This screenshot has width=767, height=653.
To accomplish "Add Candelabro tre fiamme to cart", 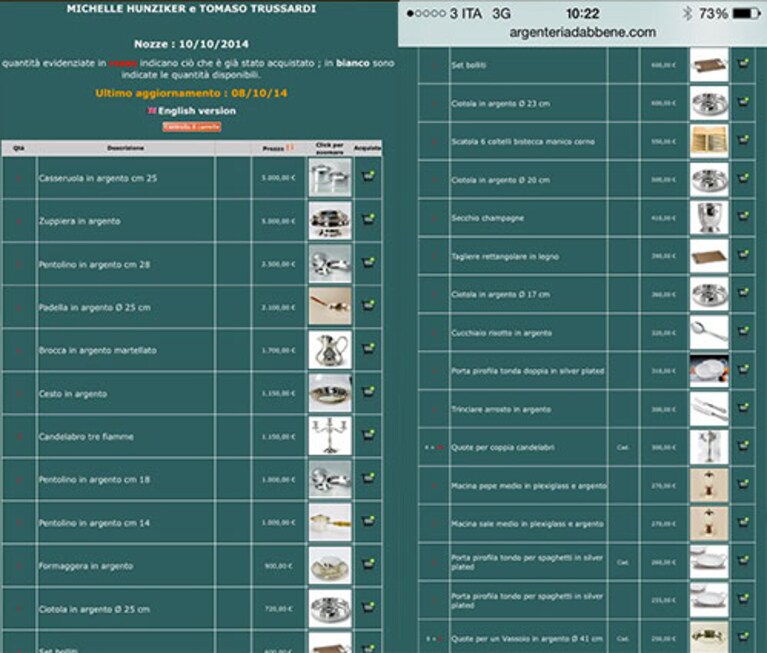I will [x=368, y=434].
